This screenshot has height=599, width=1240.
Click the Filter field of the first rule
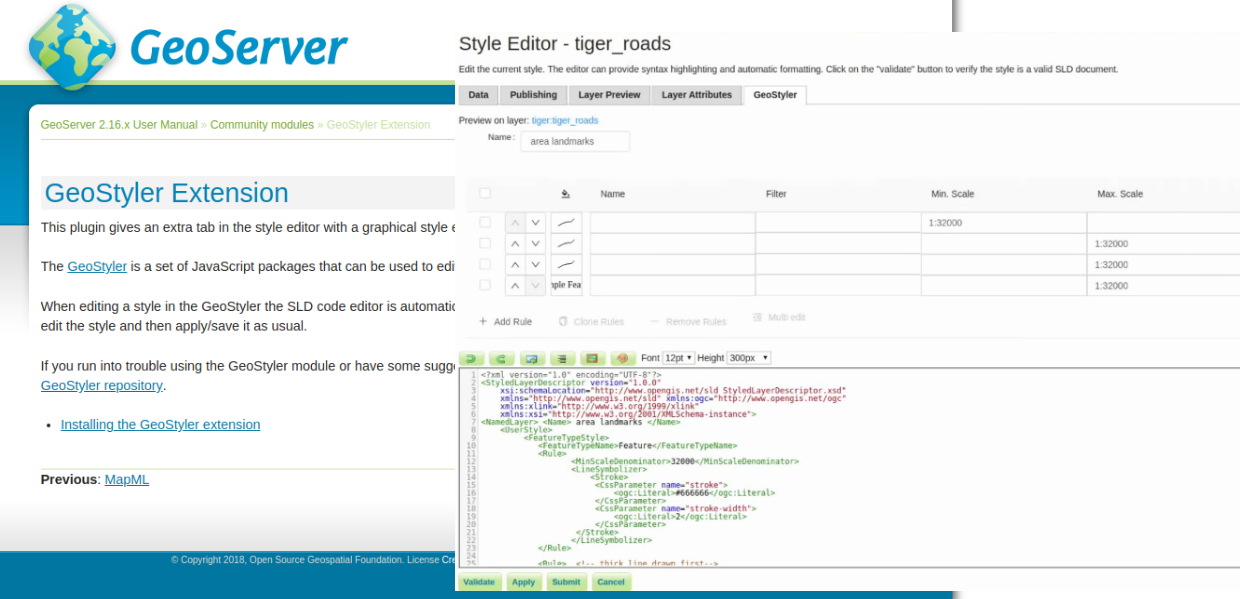(838, 223)
